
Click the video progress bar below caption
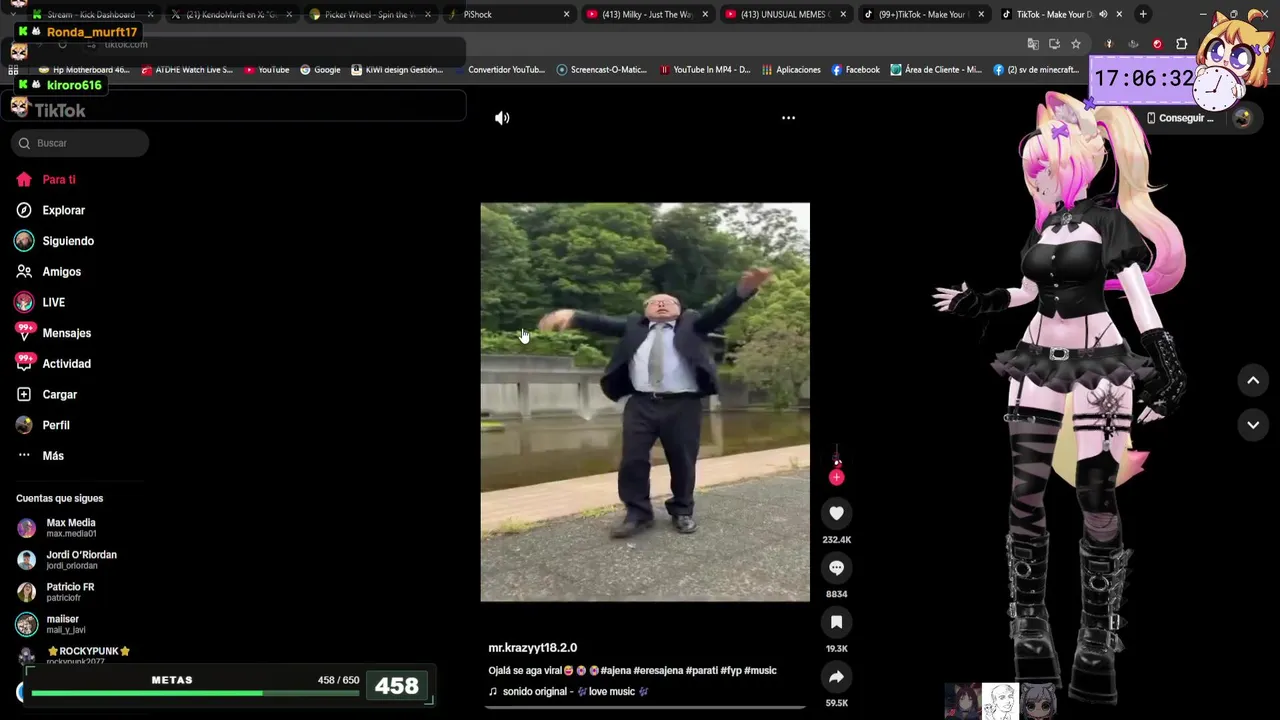pos(645,707)
